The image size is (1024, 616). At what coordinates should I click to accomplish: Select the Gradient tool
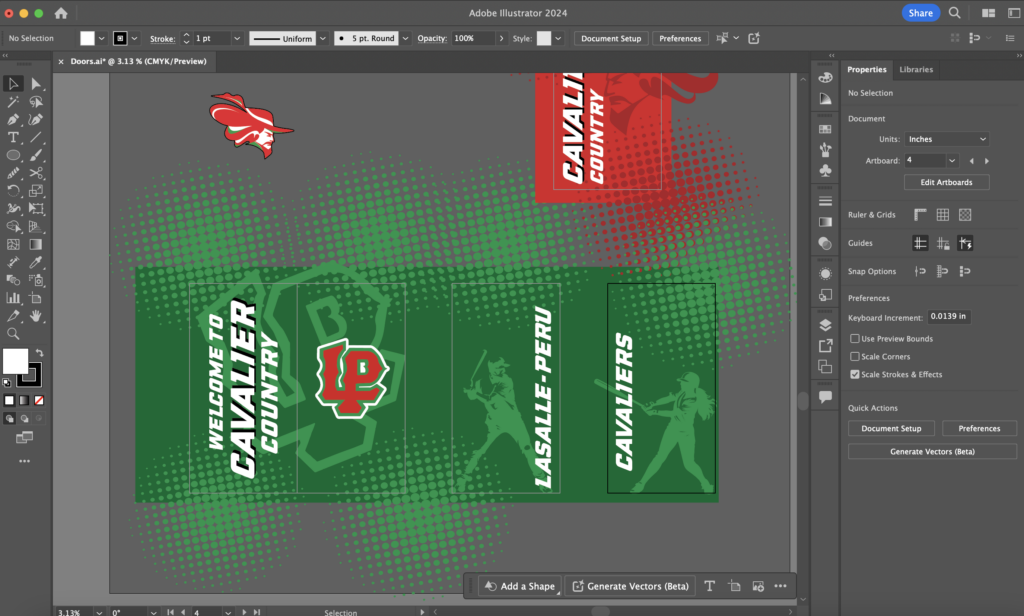(36, 244)
